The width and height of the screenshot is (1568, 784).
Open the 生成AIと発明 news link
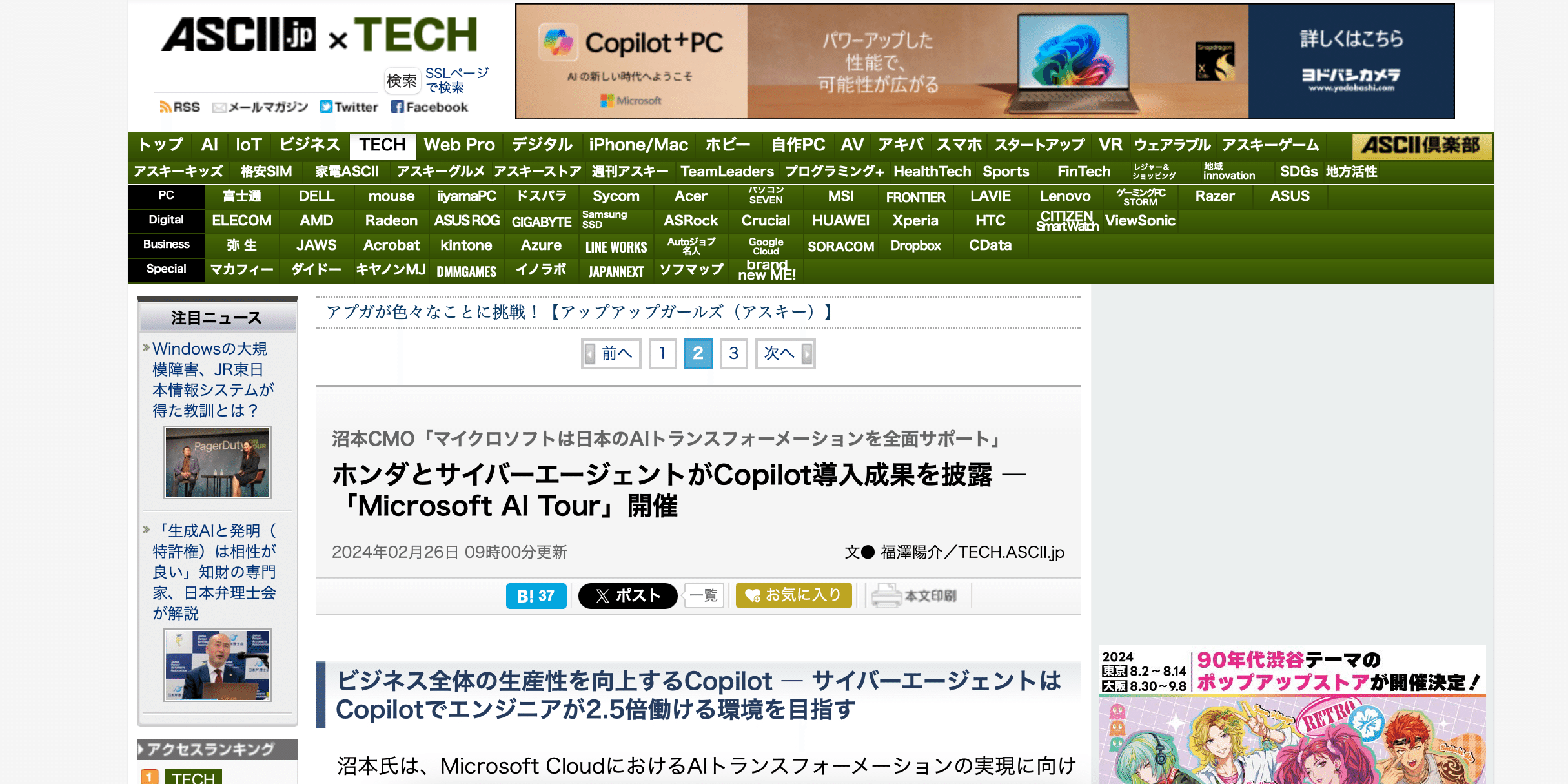(215, 572)
